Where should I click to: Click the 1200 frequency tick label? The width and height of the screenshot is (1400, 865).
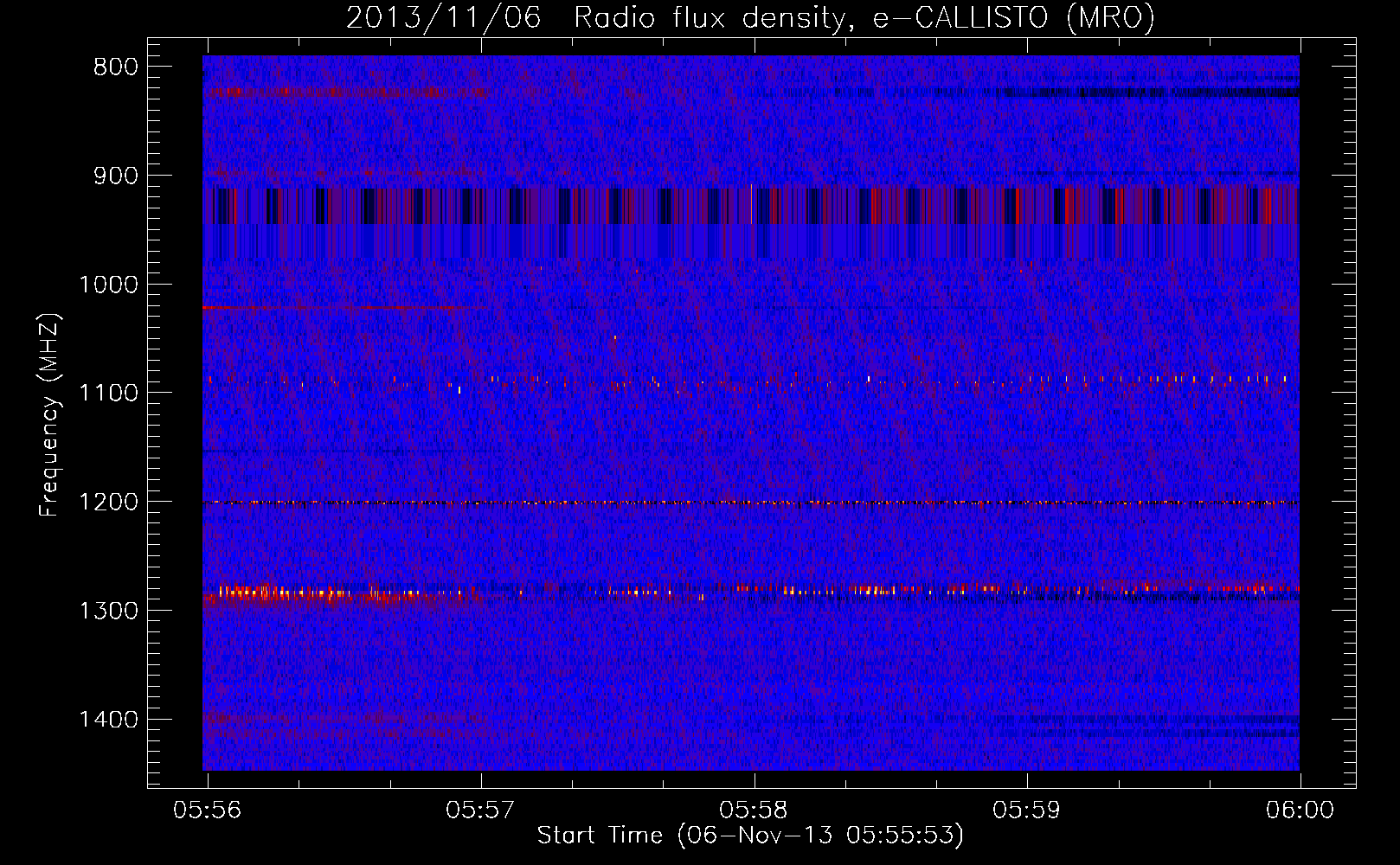[108, 502]
